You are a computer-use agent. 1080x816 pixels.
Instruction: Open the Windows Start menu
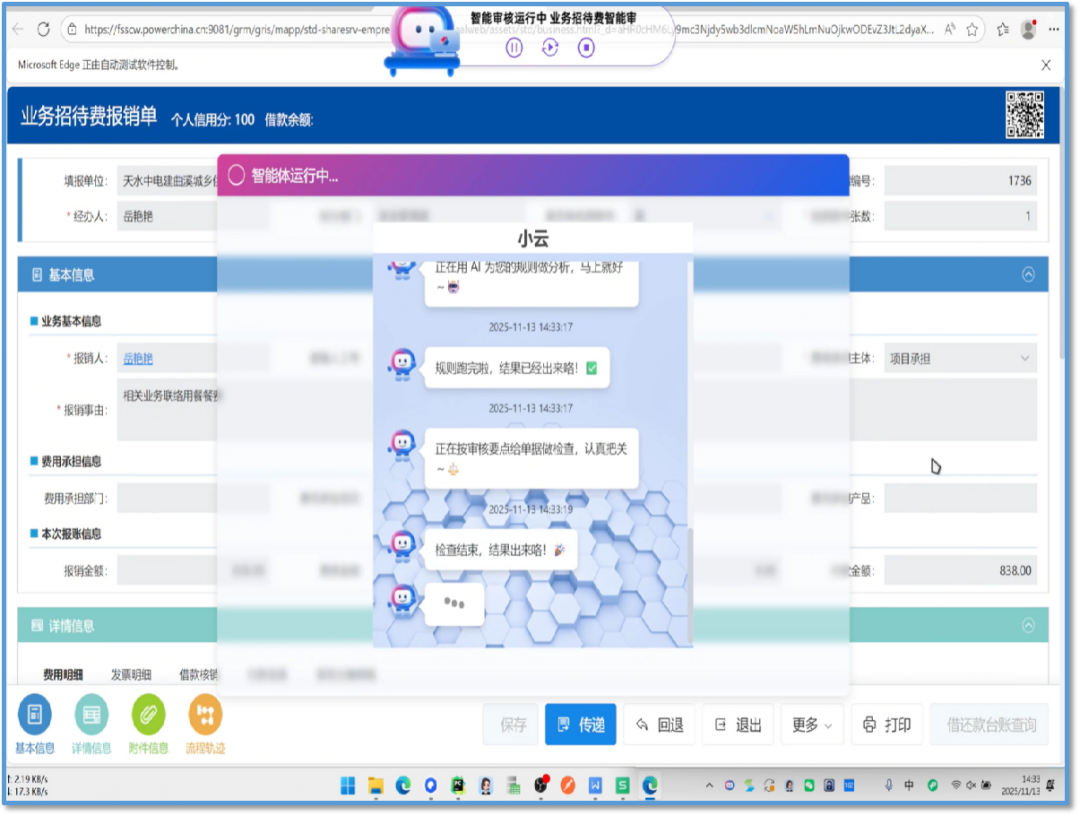point(348,786)
